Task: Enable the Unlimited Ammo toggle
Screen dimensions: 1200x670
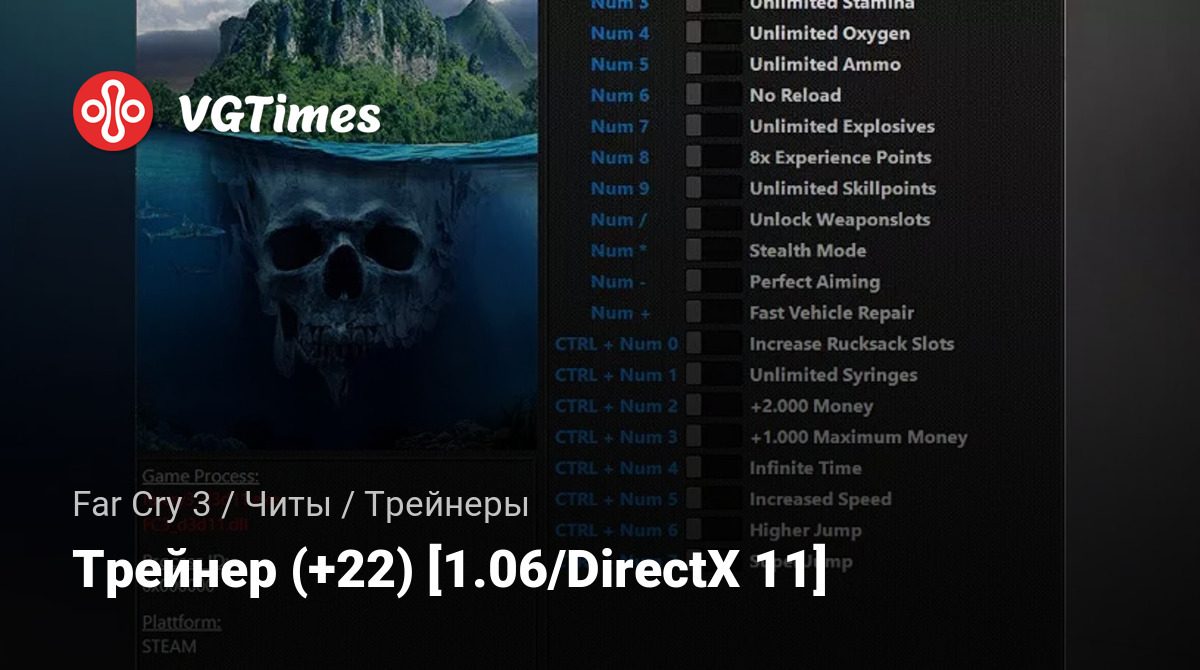Action: click(713, 64)
